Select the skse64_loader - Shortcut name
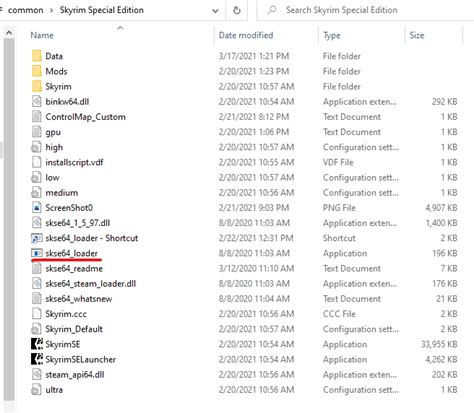Screen dimensions: 474x413 [92, 238]
